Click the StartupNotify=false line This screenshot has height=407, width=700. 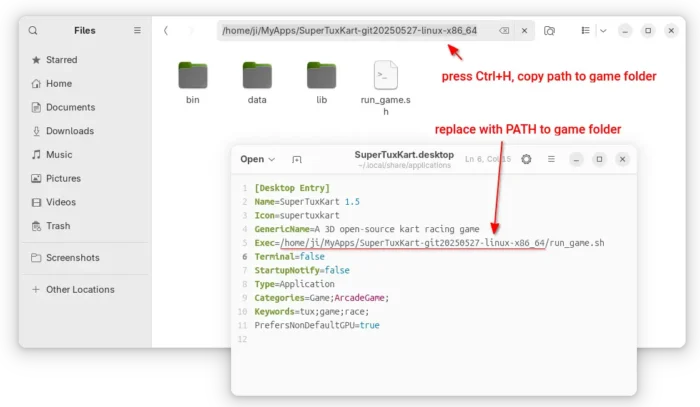302,270
